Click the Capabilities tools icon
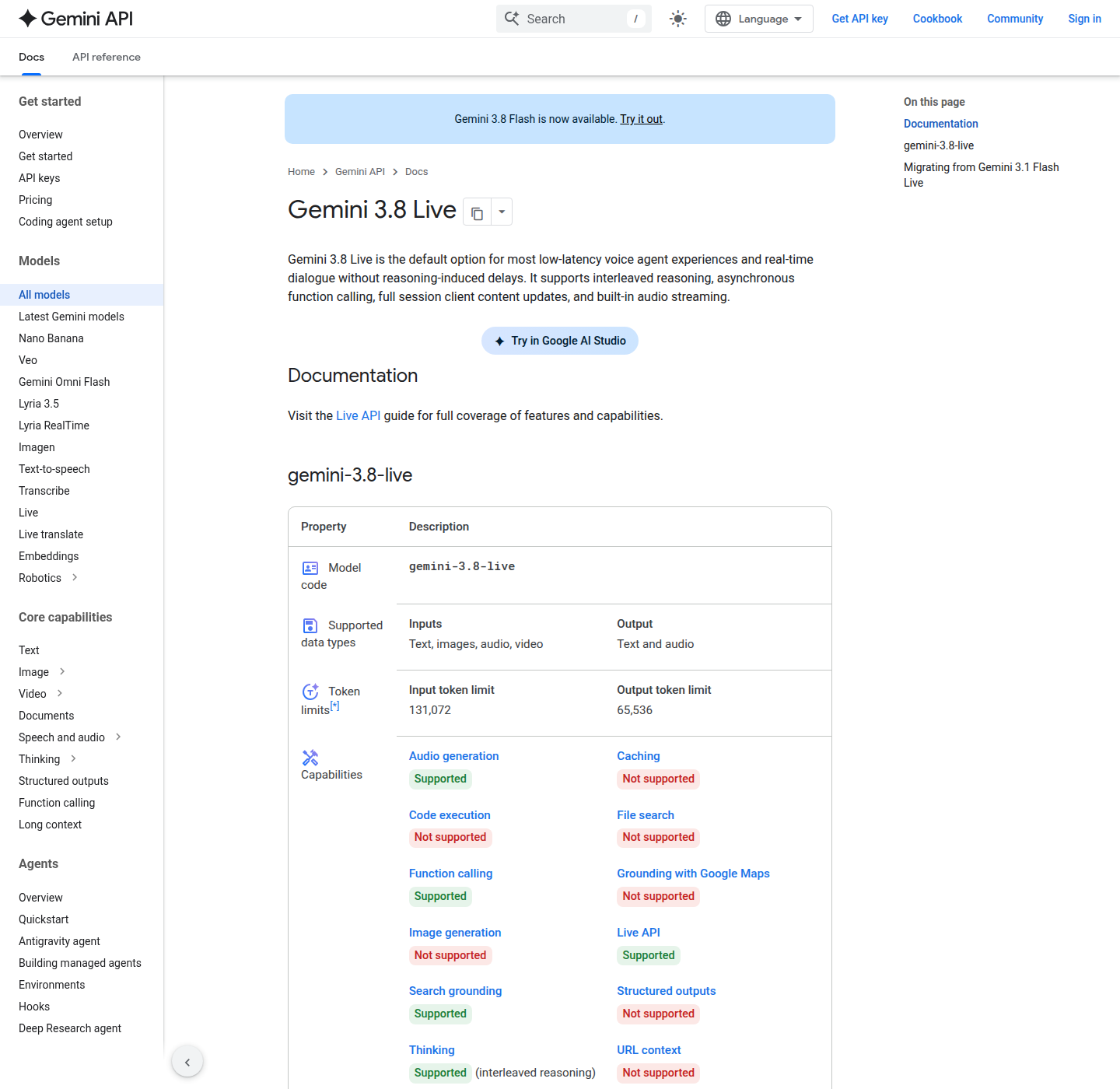 pos(310,758)
